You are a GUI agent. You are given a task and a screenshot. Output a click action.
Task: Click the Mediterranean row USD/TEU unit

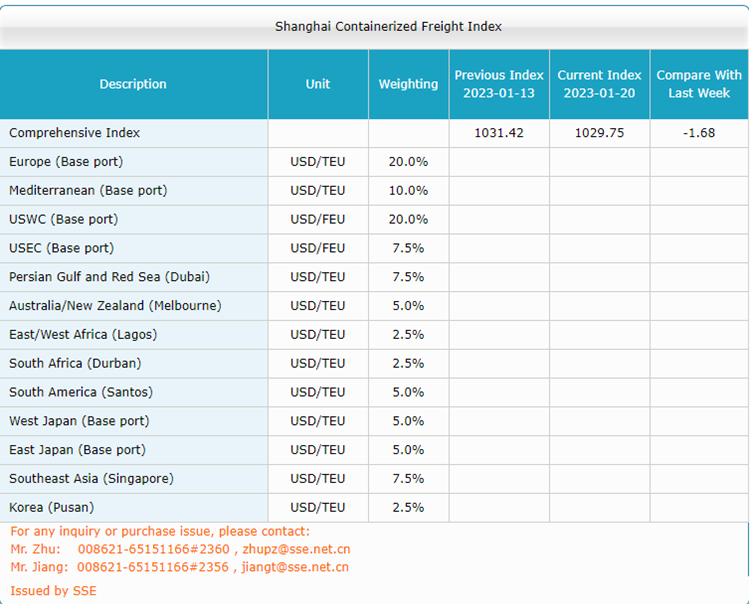coord(317,190)
